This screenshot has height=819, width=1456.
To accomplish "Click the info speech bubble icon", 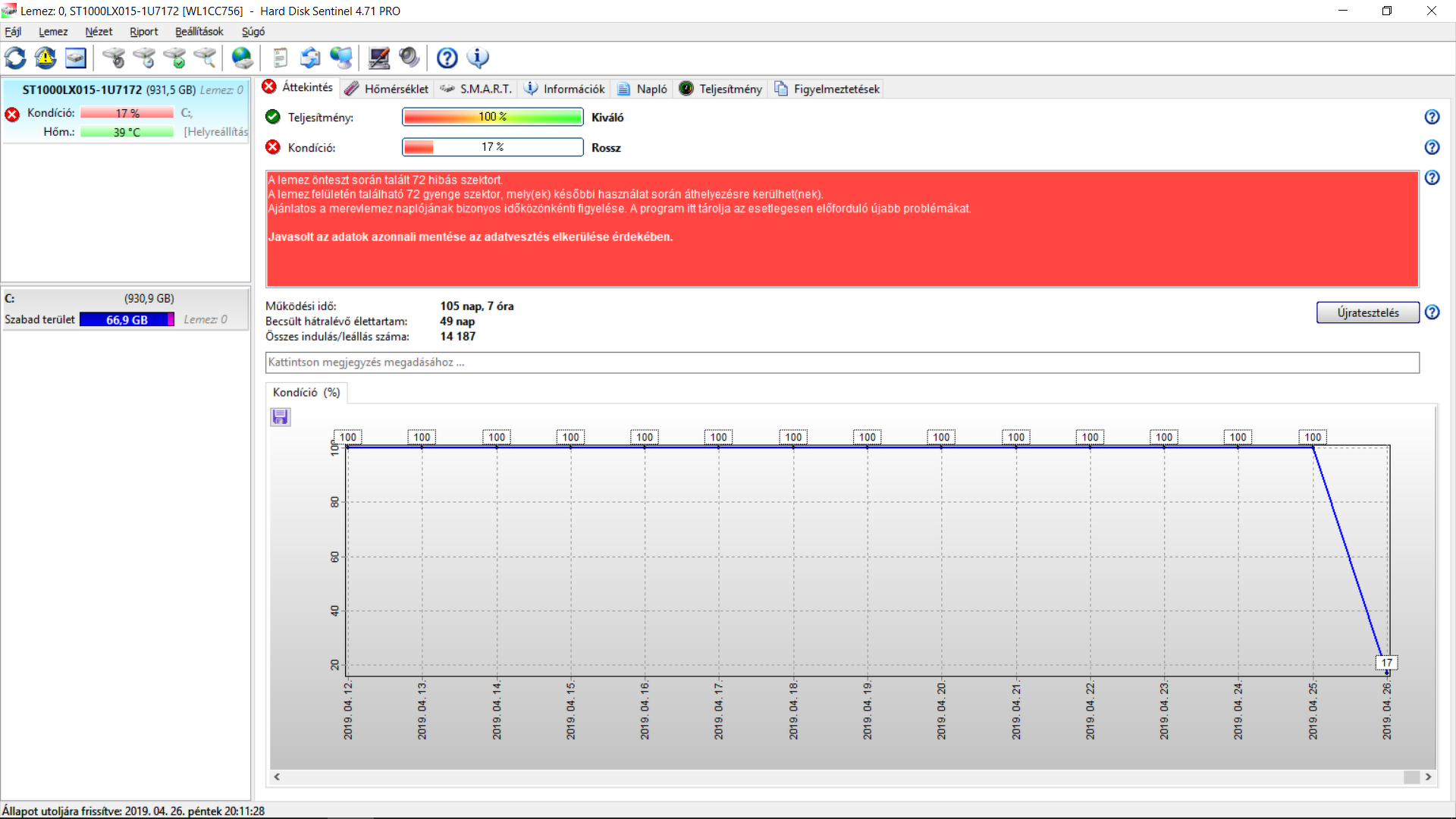I will tap(478, 58).
